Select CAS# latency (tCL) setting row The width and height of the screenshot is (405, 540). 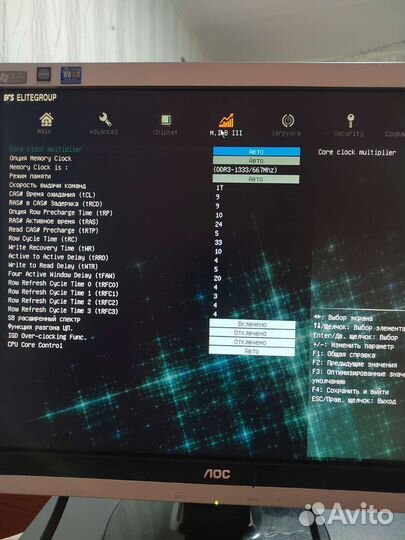[52, 195]
